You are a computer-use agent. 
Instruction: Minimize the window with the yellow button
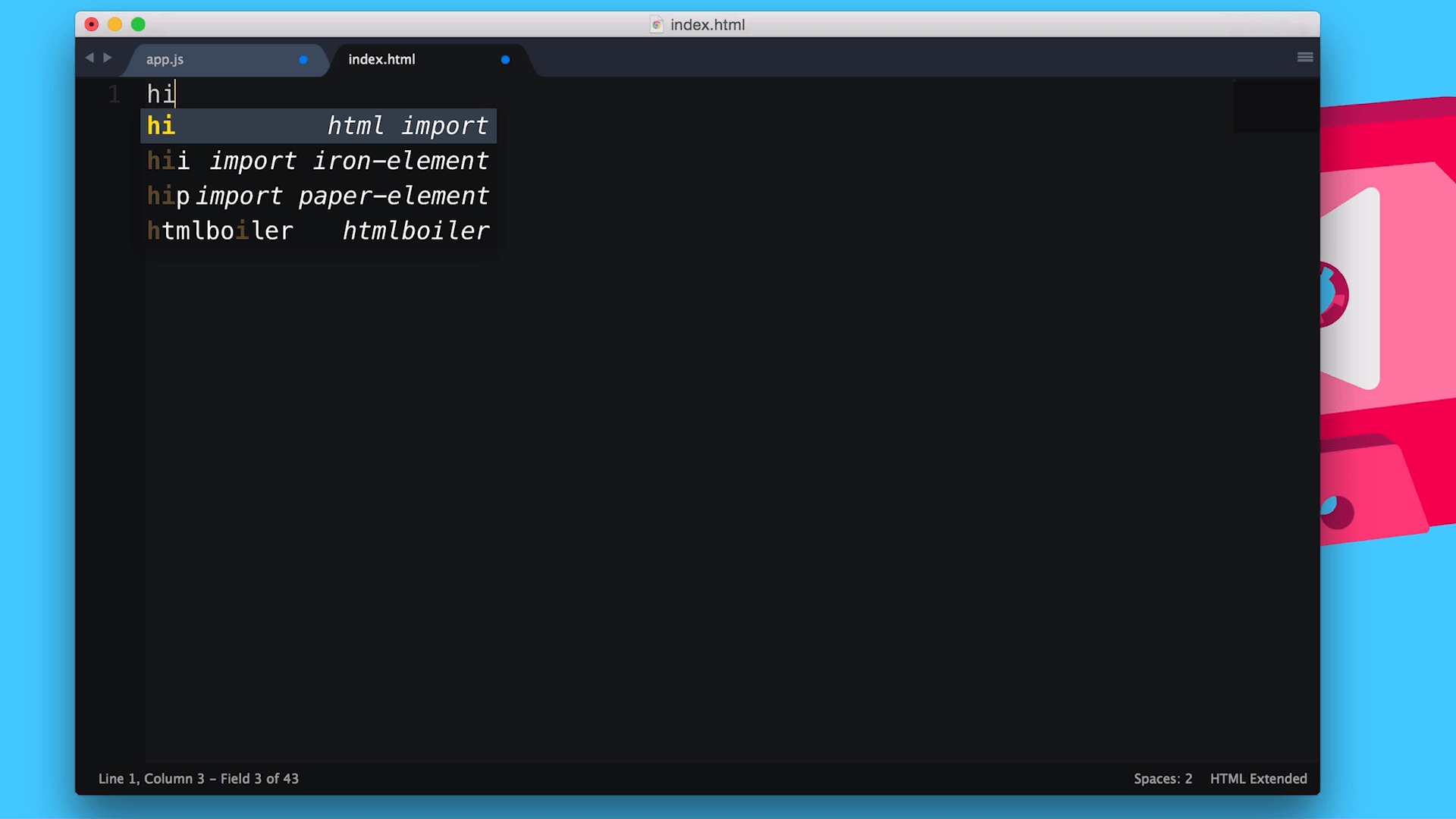115,25
